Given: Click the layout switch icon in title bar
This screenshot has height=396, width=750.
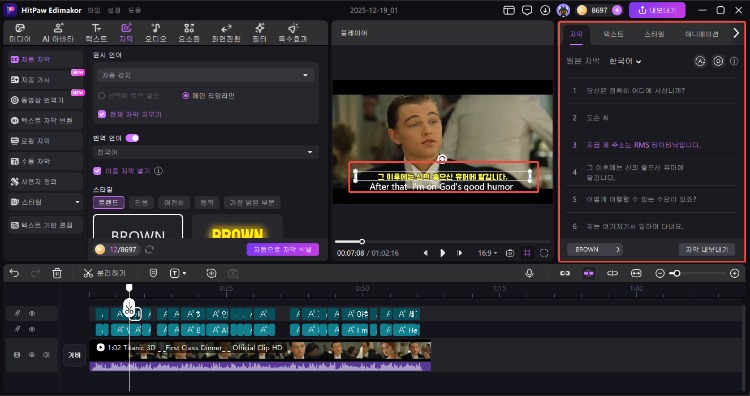Looking at the screenshot, I should [x=509, y=10].
